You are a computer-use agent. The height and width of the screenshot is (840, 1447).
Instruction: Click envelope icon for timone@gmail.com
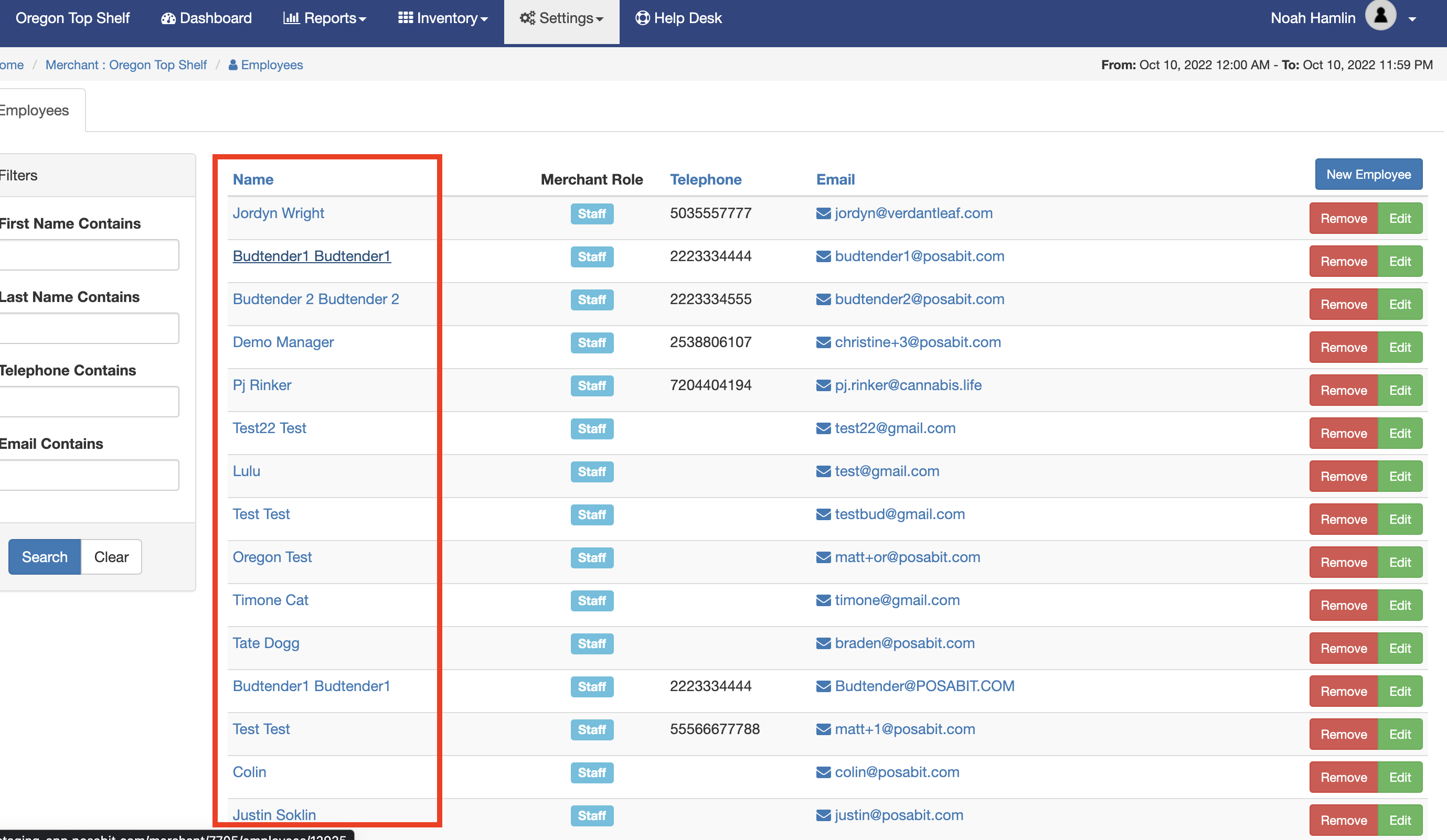823,601
